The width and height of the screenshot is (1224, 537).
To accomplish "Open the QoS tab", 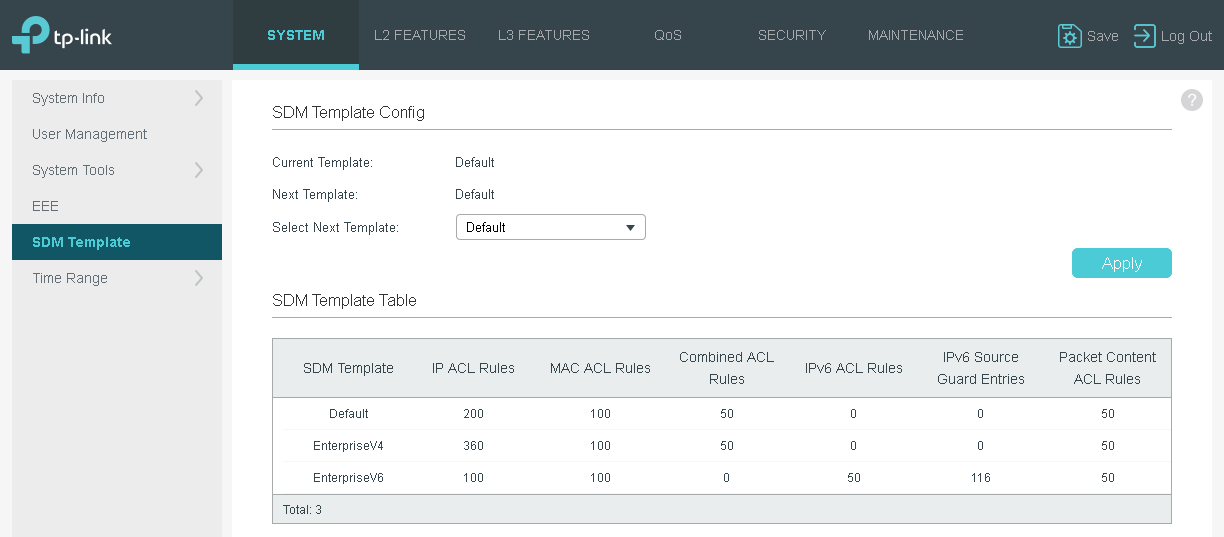I will tap(668, 35).
